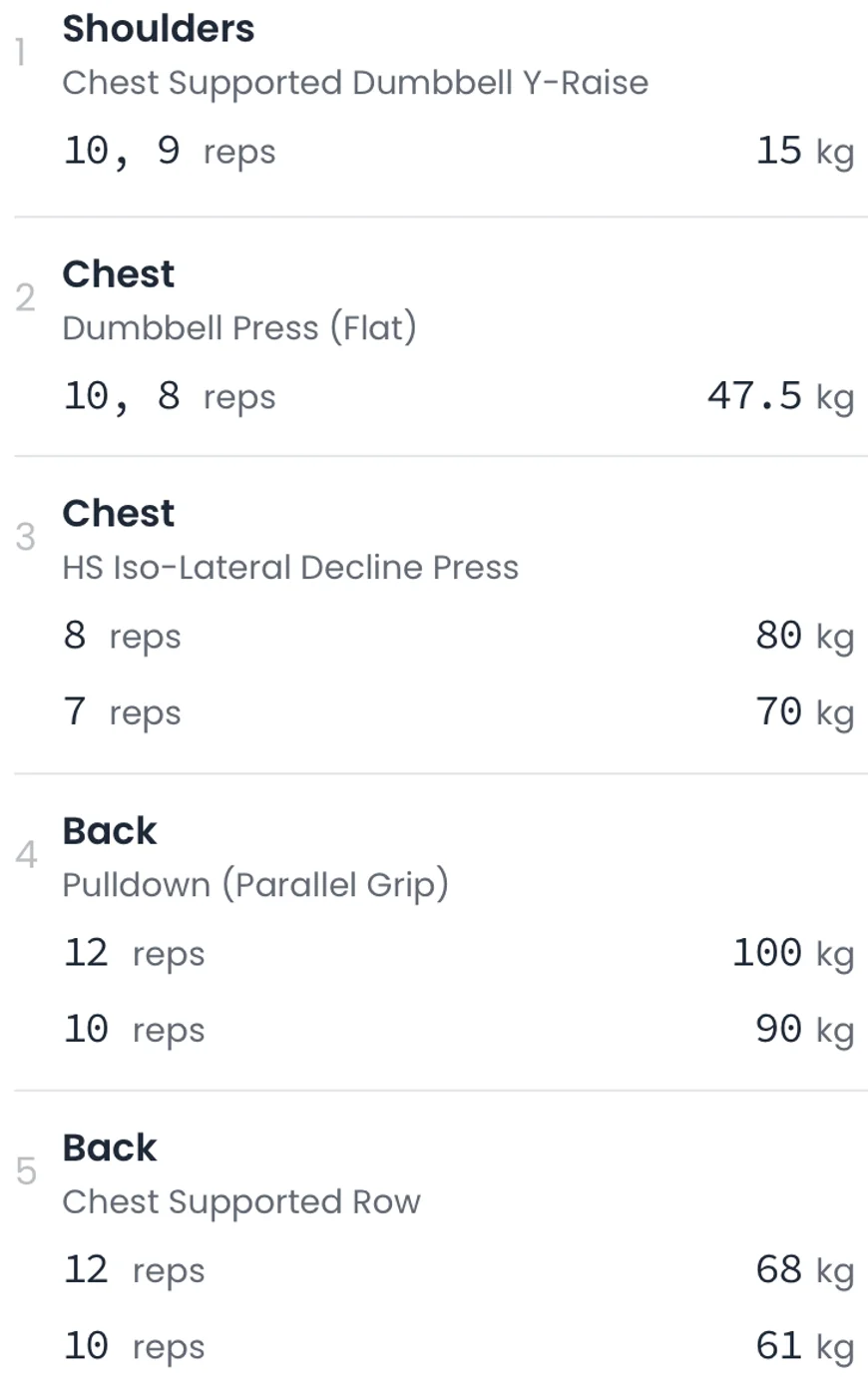This screenshot has width=868, height=1387.
Task: Open HS Iso-Lateral Decline Press entry
Action: [x=290, y=568]
